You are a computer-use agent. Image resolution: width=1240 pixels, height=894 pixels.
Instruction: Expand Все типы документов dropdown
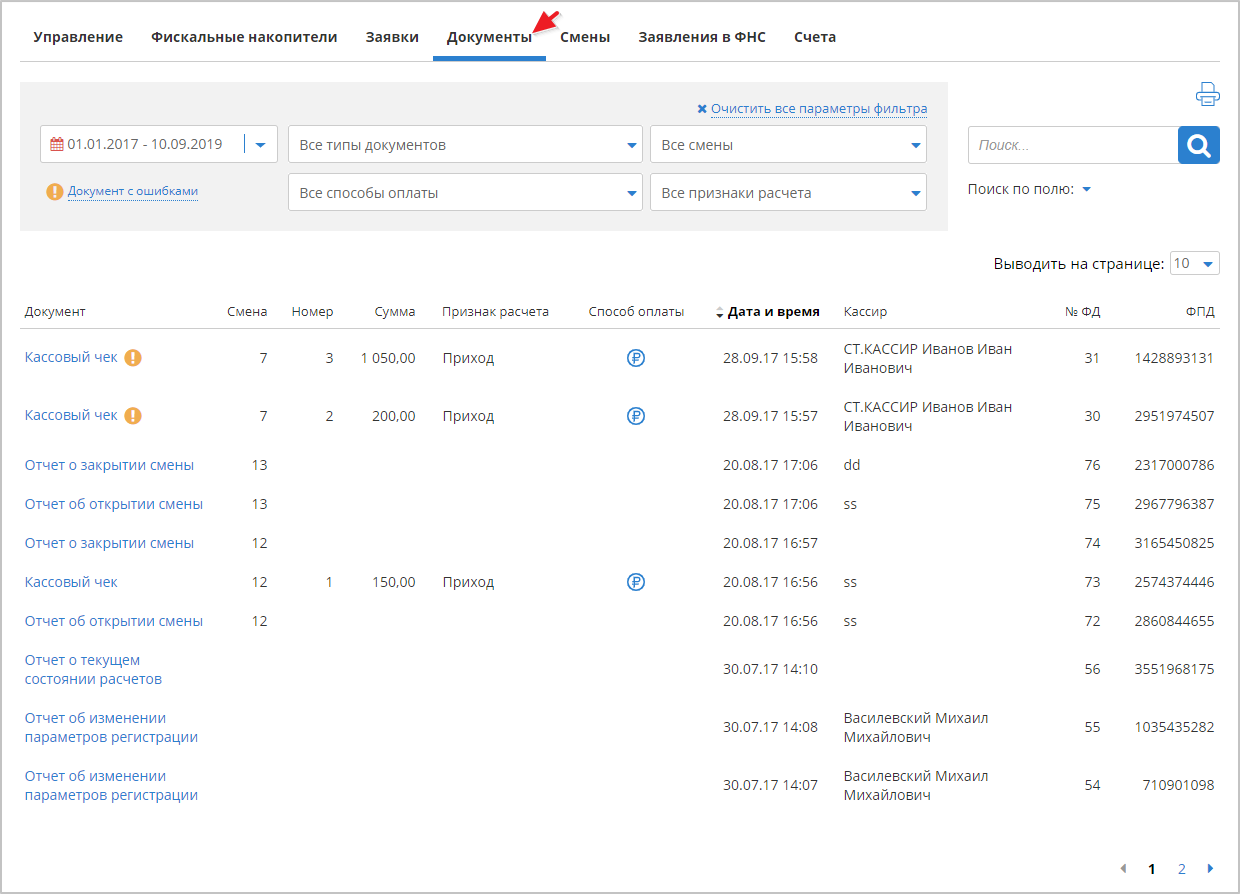coord(465,145)
